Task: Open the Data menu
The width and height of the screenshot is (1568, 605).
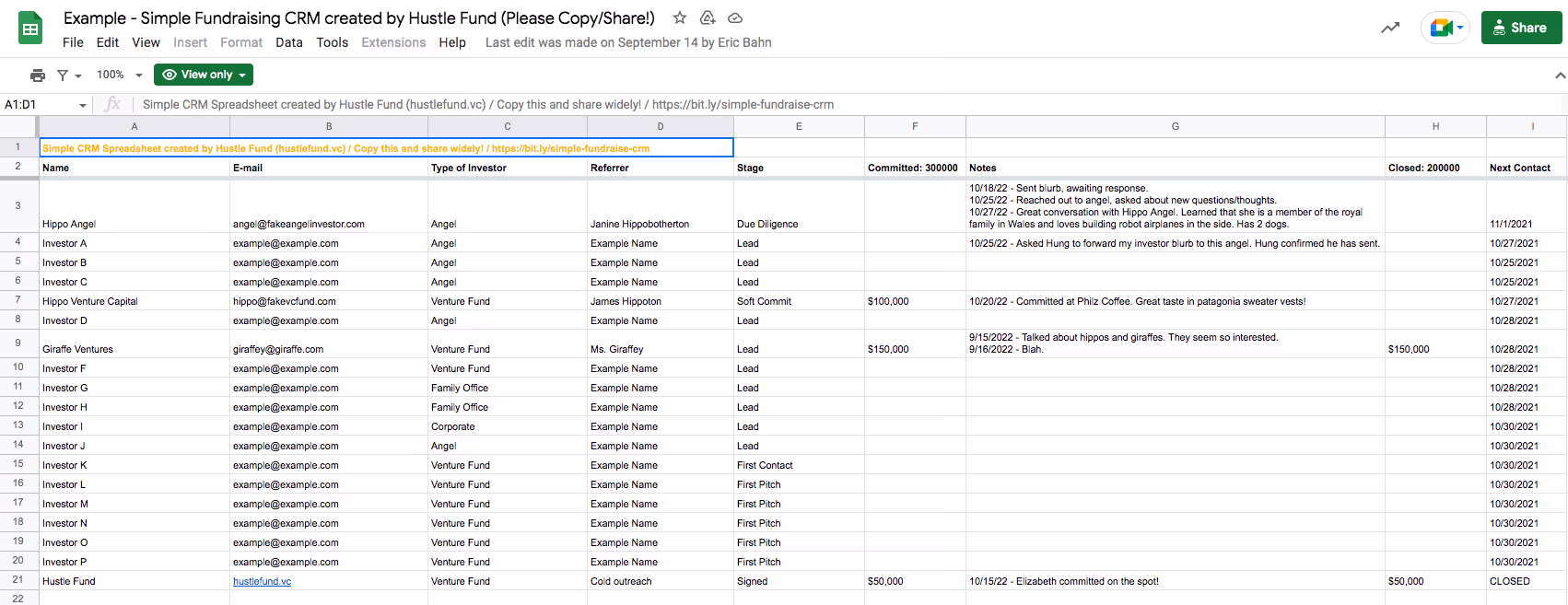Action: (x=289, y=42)
